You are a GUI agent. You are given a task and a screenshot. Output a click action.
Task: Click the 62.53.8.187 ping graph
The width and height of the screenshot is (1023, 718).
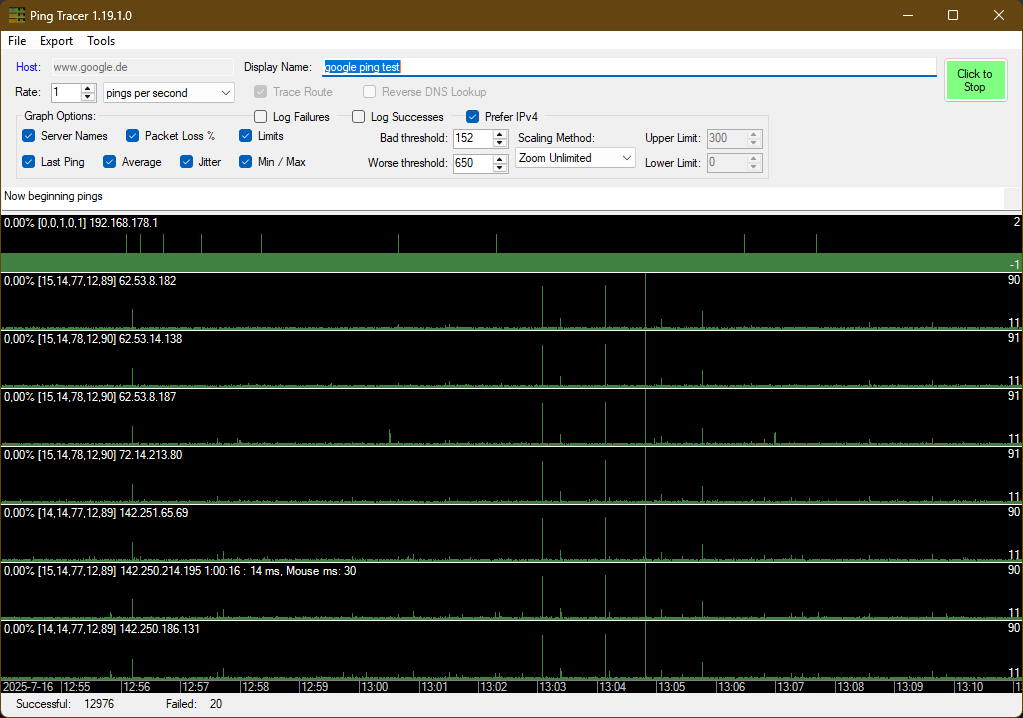pos(512,417)
